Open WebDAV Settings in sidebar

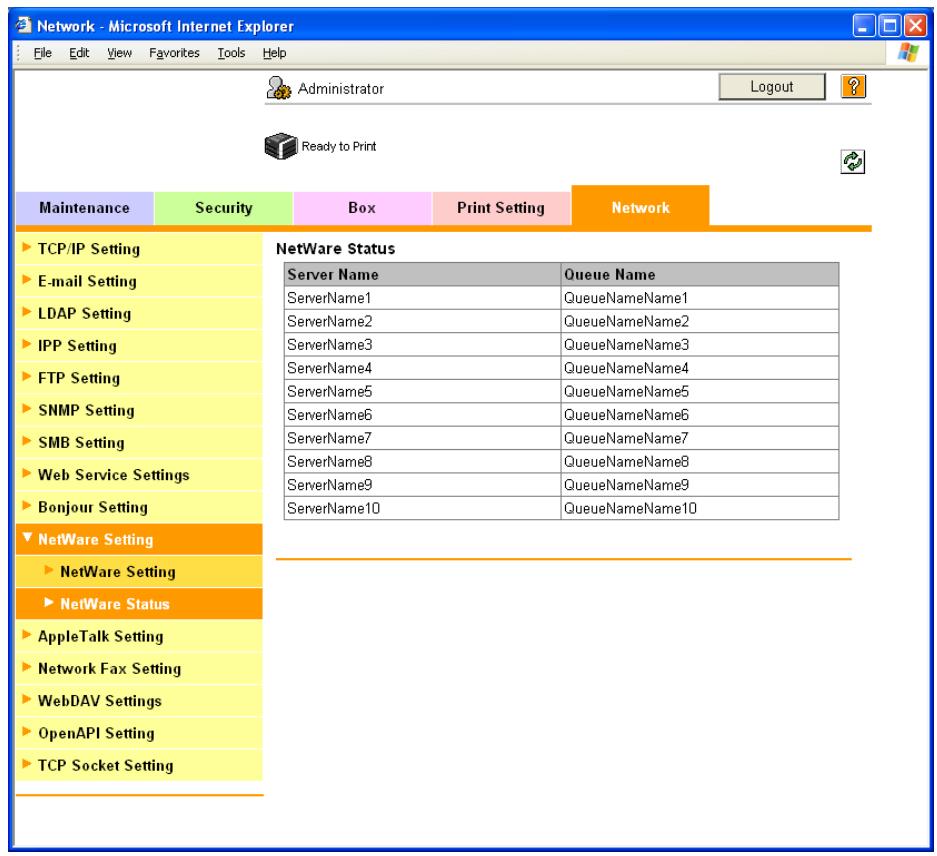(x=139, y=701)
